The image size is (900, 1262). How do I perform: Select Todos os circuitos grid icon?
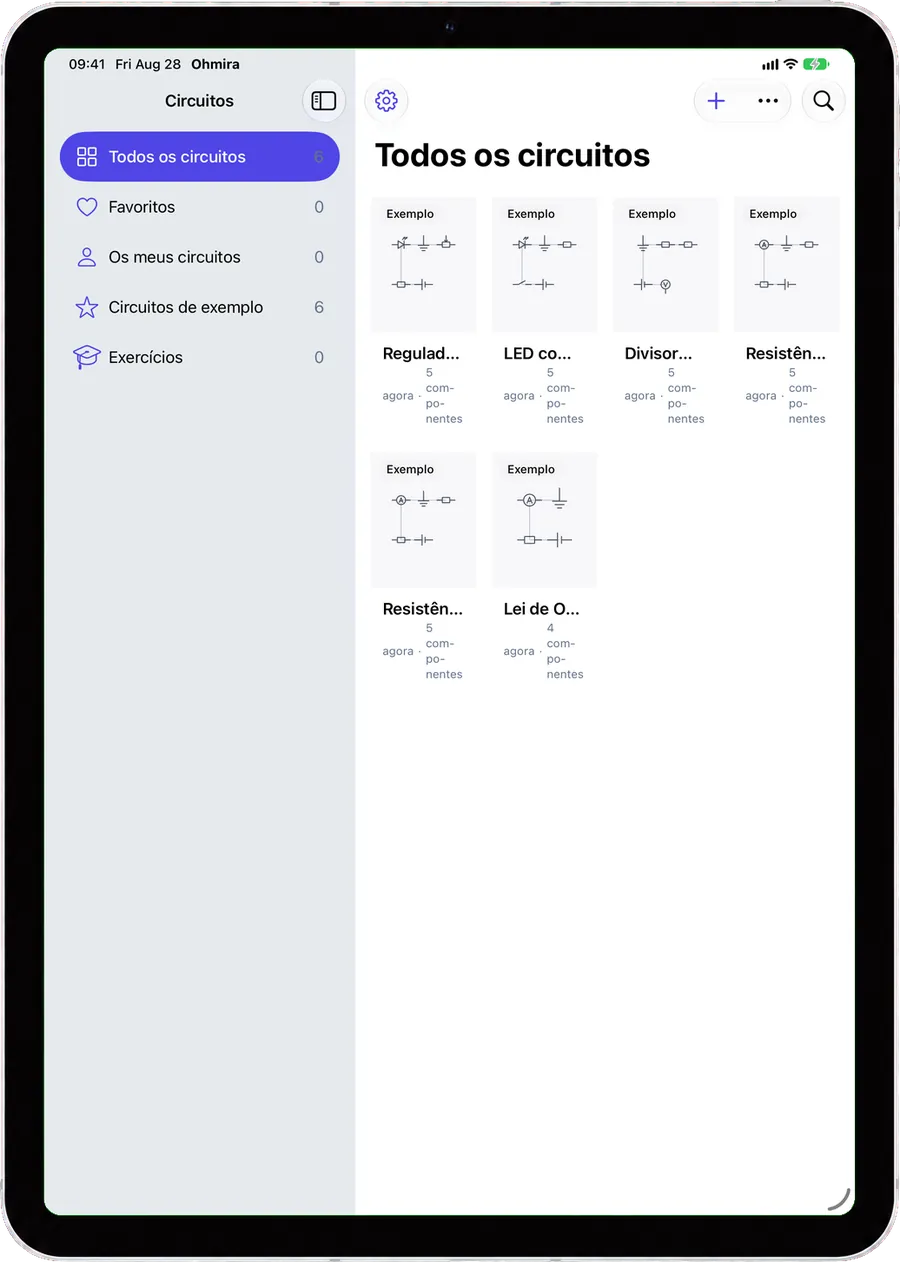coord(87,157)
